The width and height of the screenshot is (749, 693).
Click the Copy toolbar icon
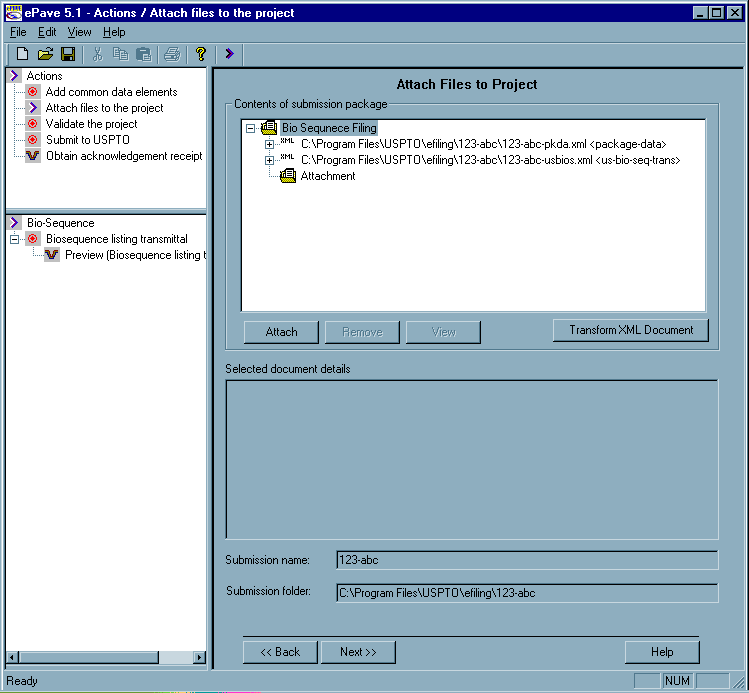pyautogui.click(x=120, y=54)
